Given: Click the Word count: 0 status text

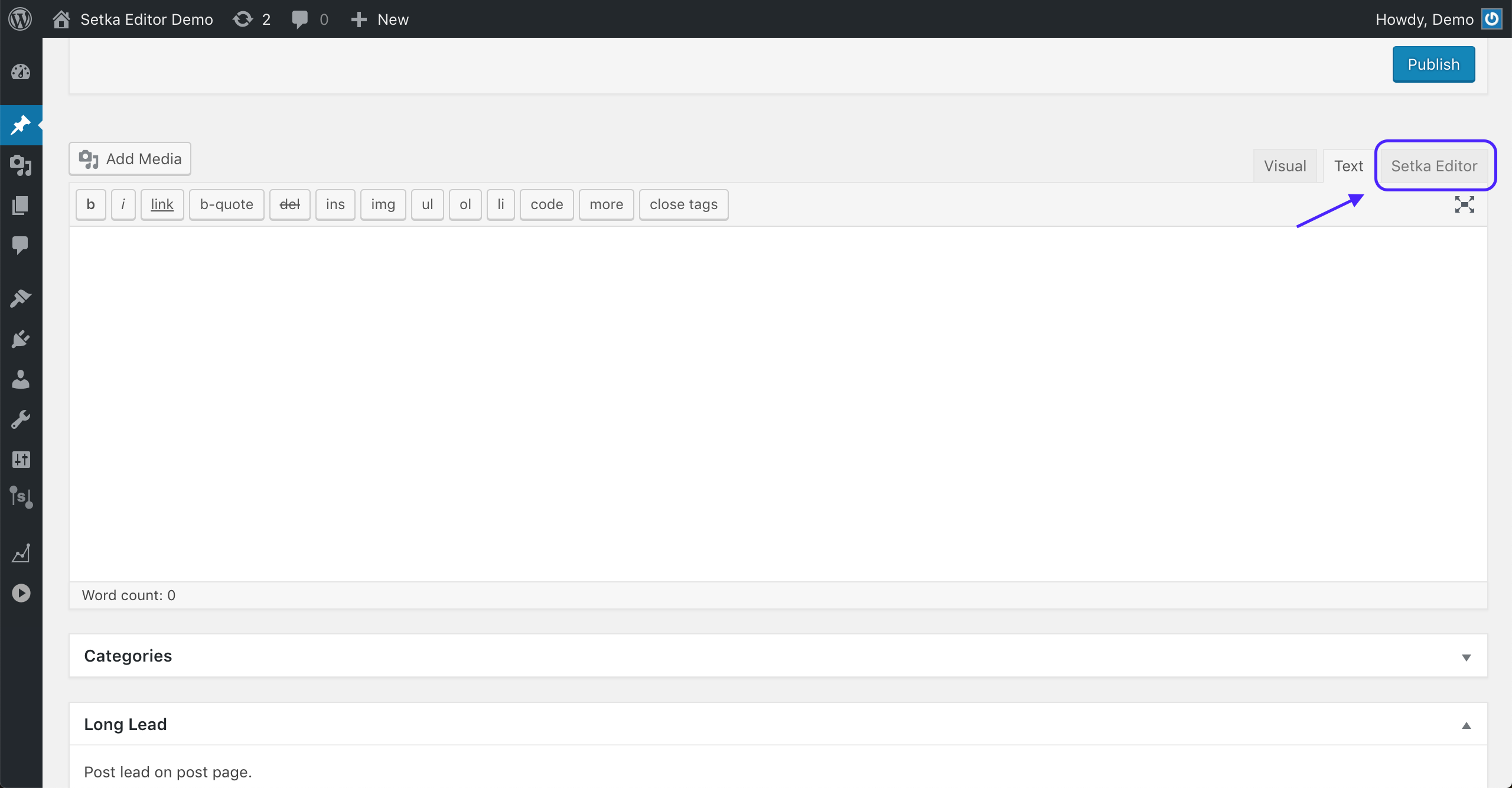Looking at the screenshot, I should pos(128,595).
